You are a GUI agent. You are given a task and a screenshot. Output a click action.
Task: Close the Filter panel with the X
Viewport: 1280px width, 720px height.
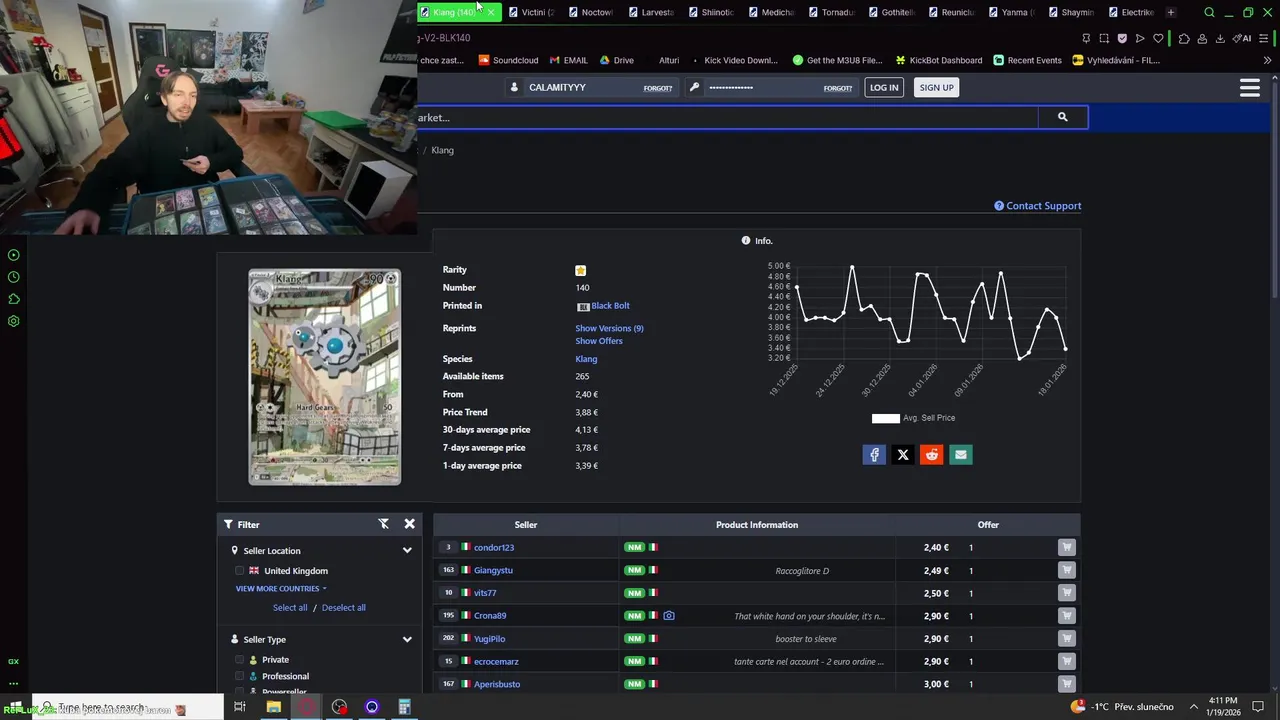(409, 524)
